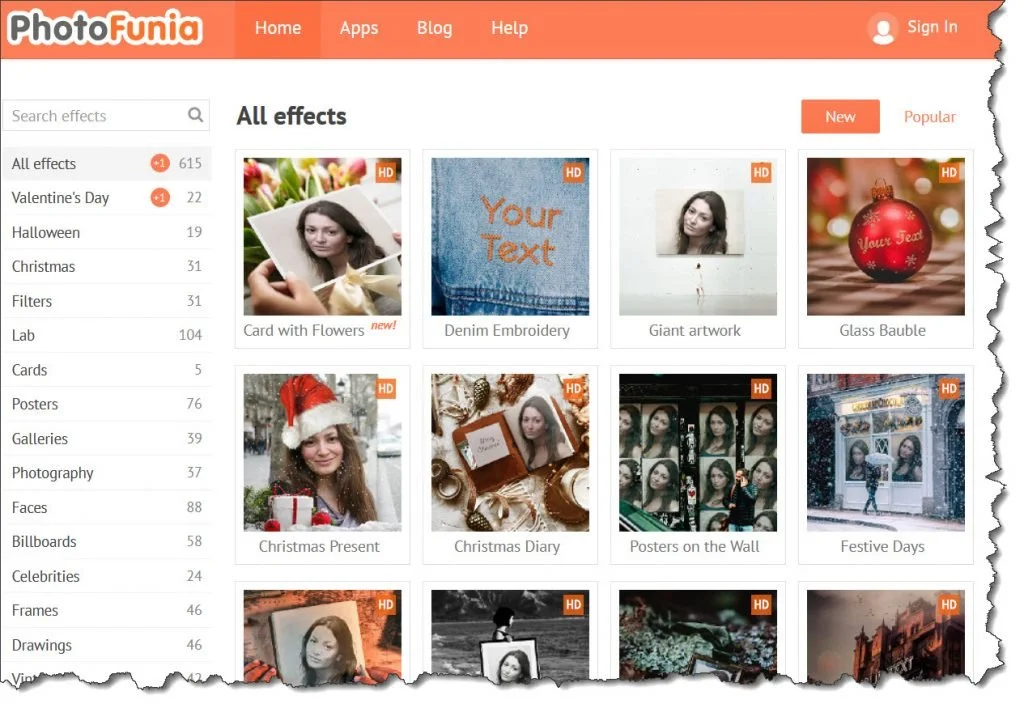Viewport: 1024px width, 708px height.
Task: Click the search magnifier icon
Action: 194,115
